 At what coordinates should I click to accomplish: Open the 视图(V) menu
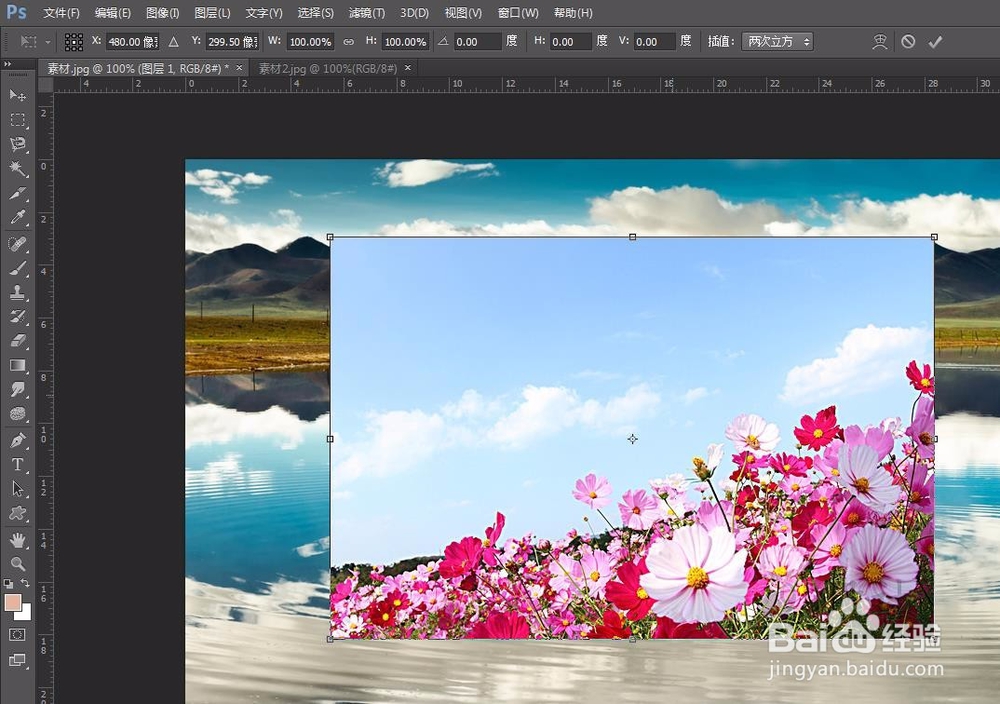463,13
